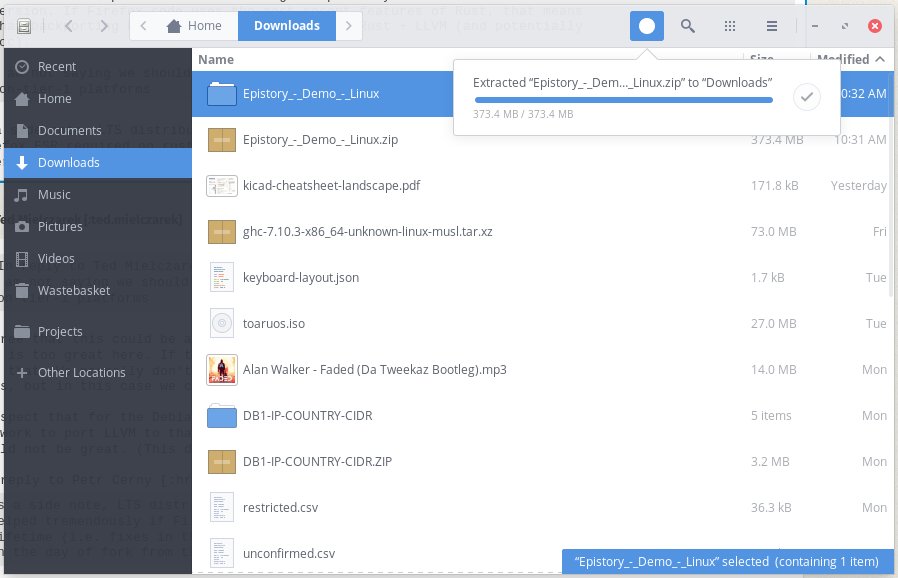
Task: Select the keyboard-layout.json file icon
Action: pyautogui.click(x=222, y=277)
